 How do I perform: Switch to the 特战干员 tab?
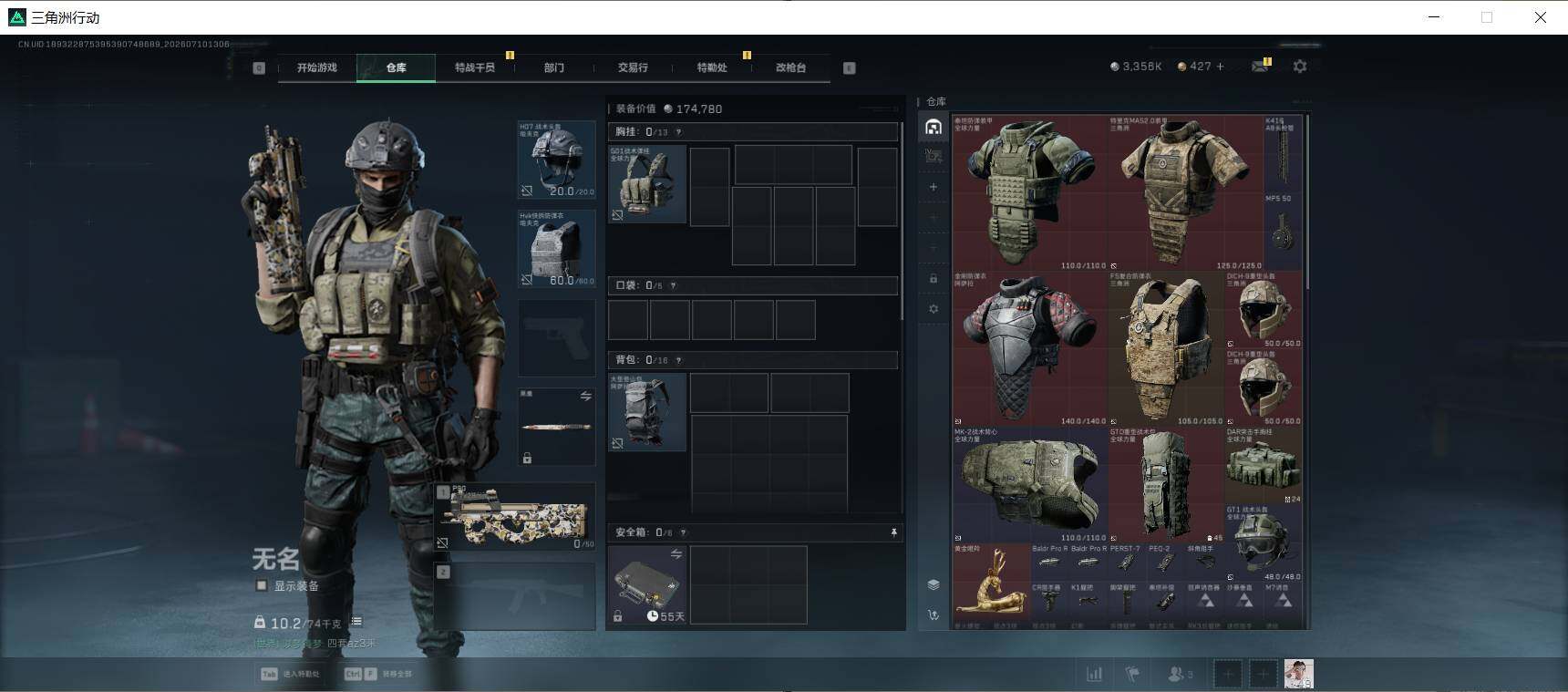(475, 67)
